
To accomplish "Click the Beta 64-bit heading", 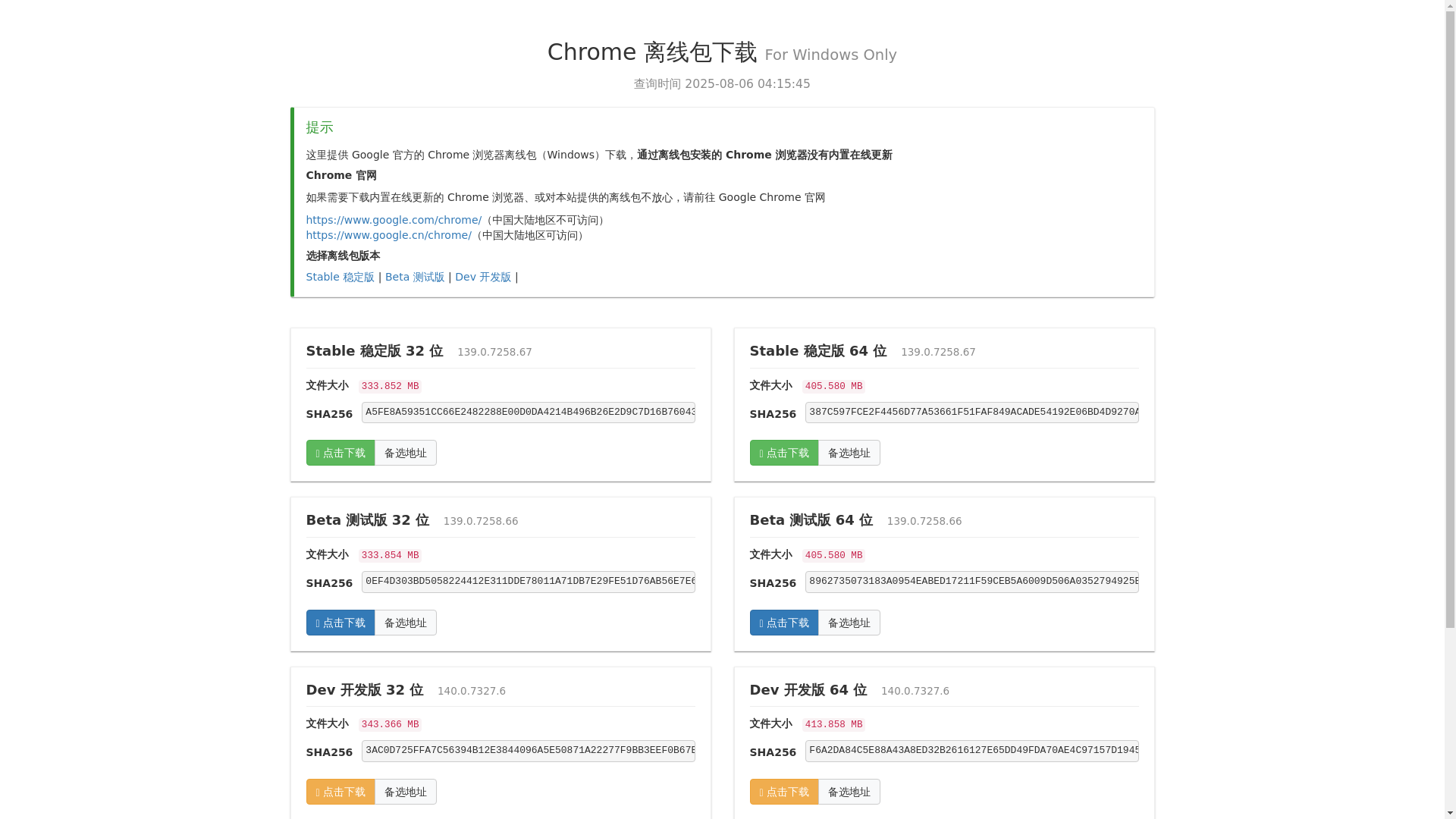I will pos(811,520).
